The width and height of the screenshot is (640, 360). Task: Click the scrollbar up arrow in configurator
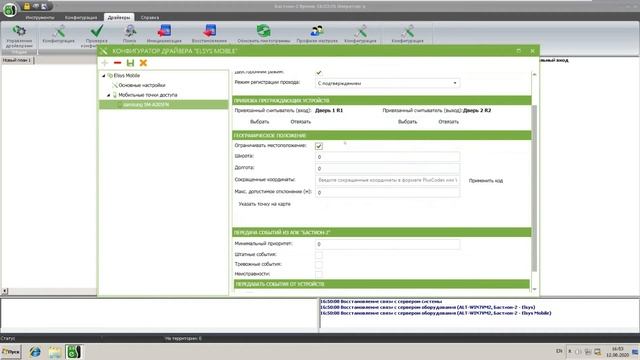[534, 75]
